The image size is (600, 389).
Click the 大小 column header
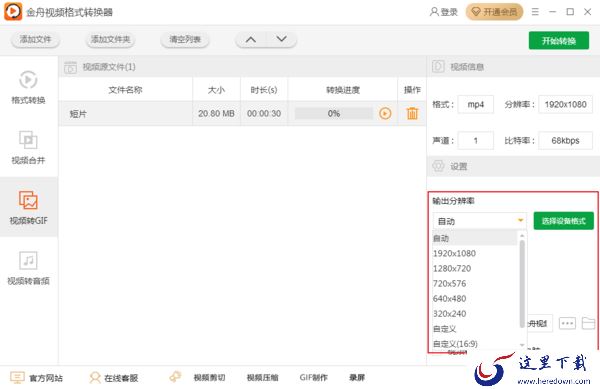click(216, 90)
